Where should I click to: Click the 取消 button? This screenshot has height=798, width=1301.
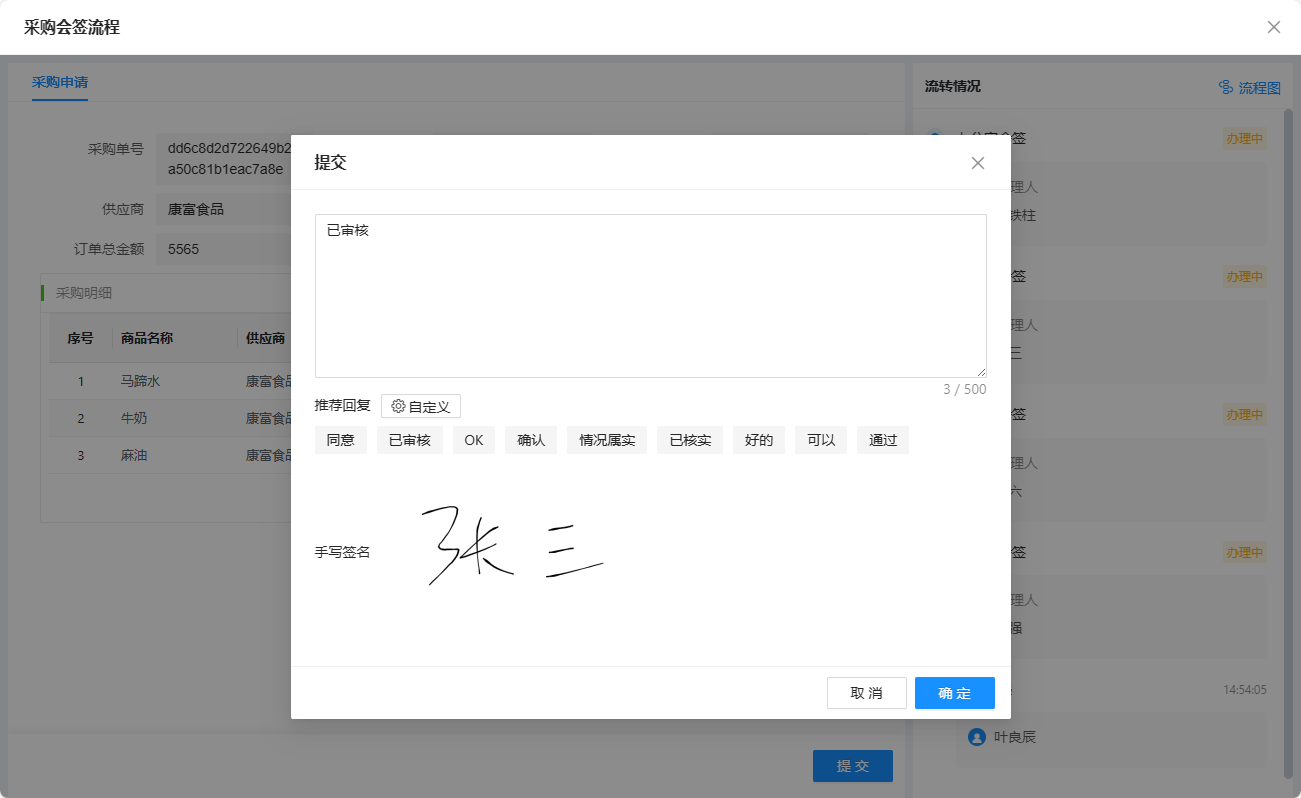pyautogui.click(x=866, y=693)
